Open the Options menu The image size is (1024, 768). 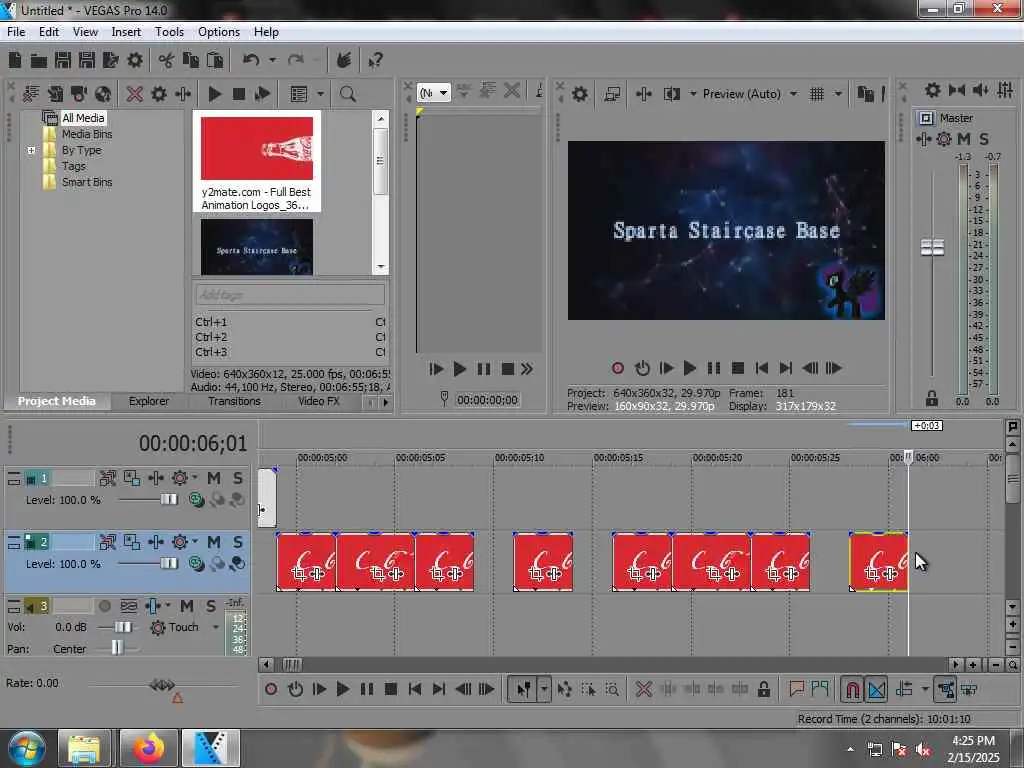click(219, 32)
